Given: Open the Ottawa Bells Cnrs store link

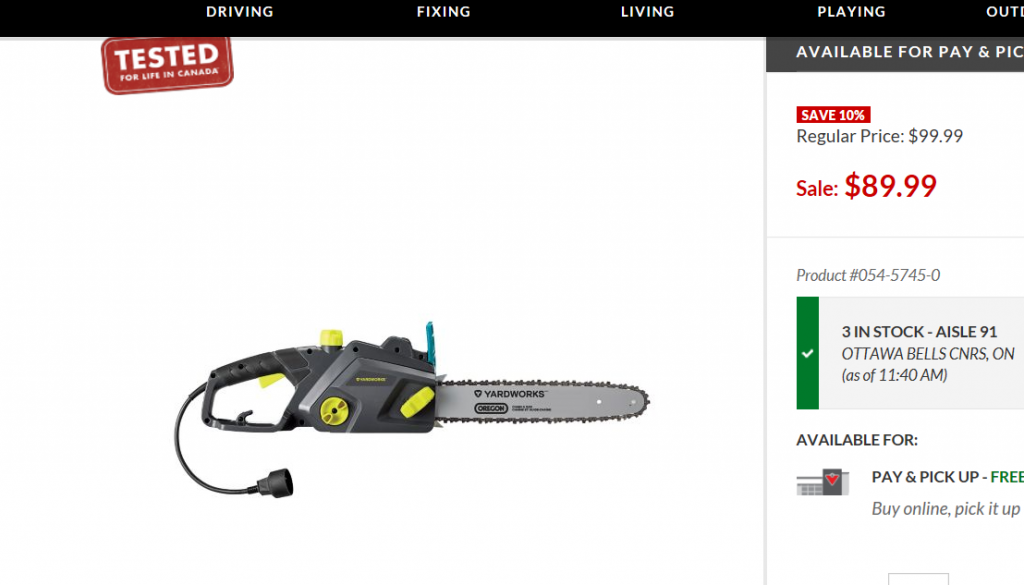Looking at the screenshot, I should point(927,354).
